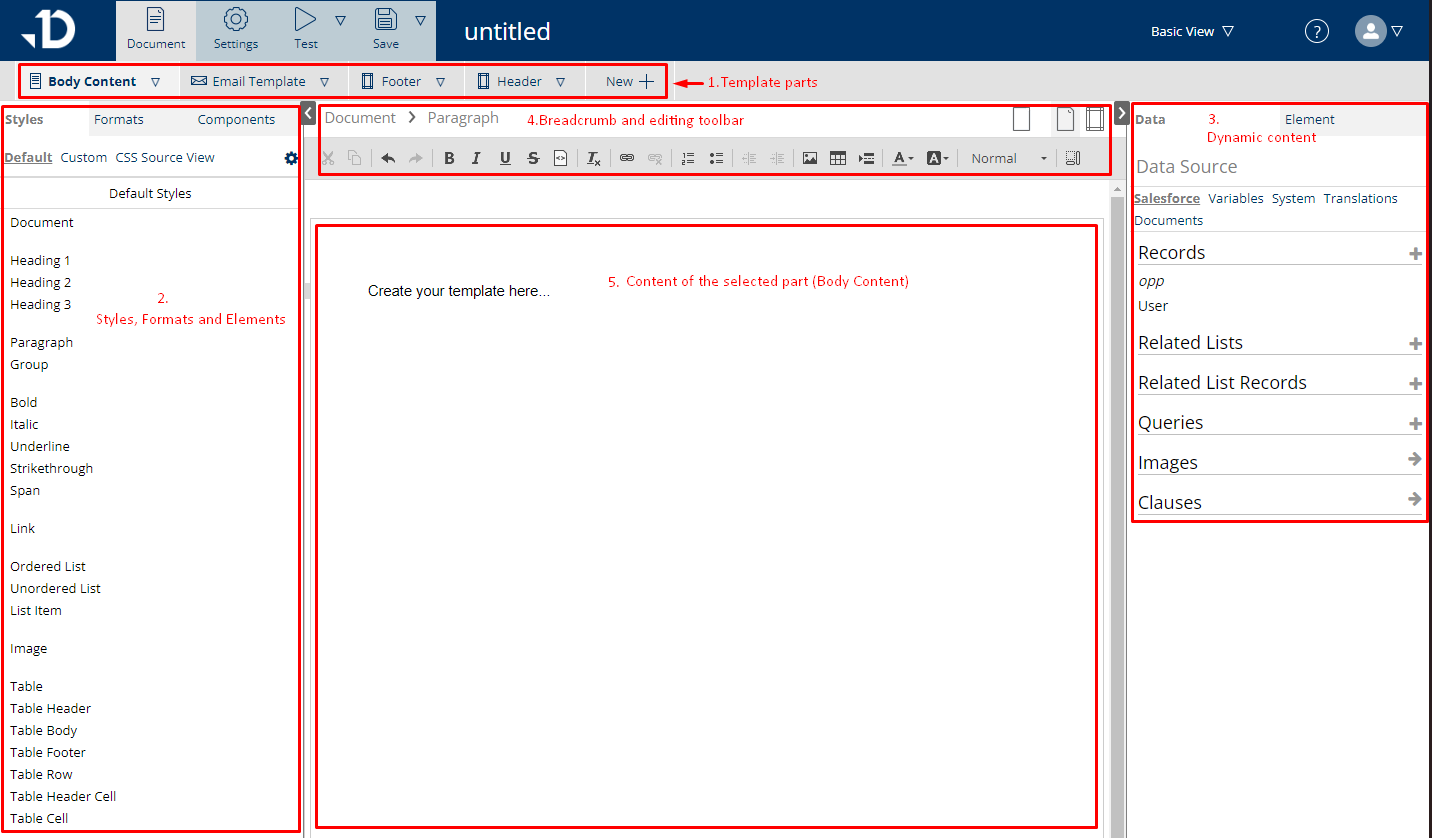Open the Element tab in right panel
The width and height of the screenshot is (1432, 838).
1309,120
